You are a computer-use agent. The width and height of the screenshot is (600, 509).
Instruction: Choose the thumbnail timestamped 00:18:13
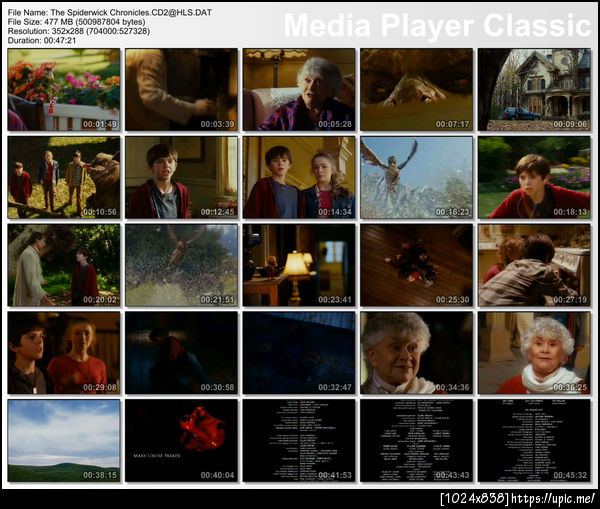point(534,178)
